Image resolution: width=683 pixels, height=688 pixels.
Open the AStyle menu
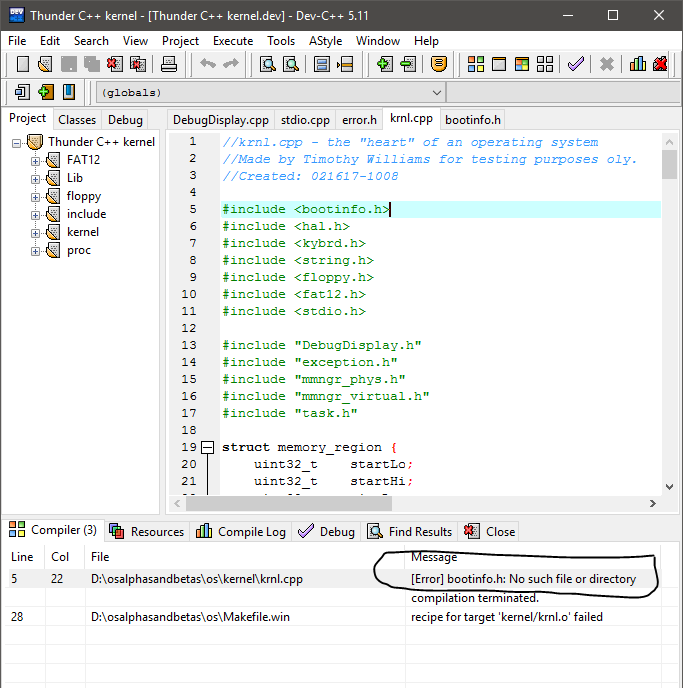click(325, 41)
